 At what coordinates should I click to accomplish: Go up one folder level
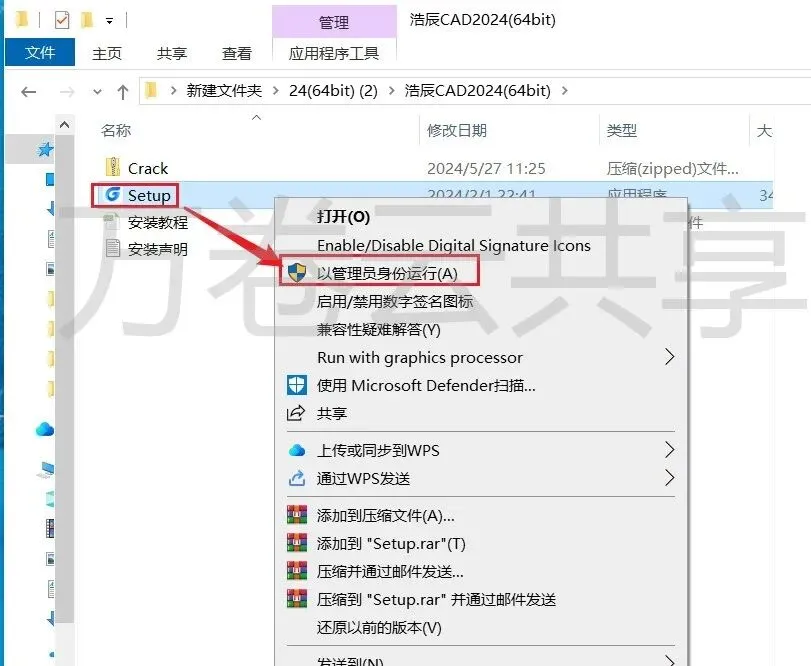click(x=123, y=92)
